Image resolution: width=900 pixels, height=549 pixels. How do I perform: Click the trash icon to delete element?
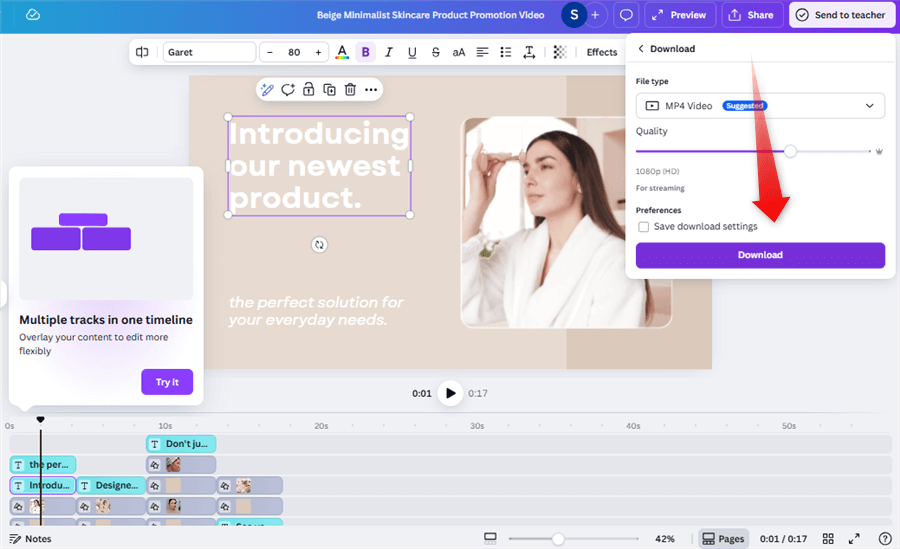(x=350, y=90)
